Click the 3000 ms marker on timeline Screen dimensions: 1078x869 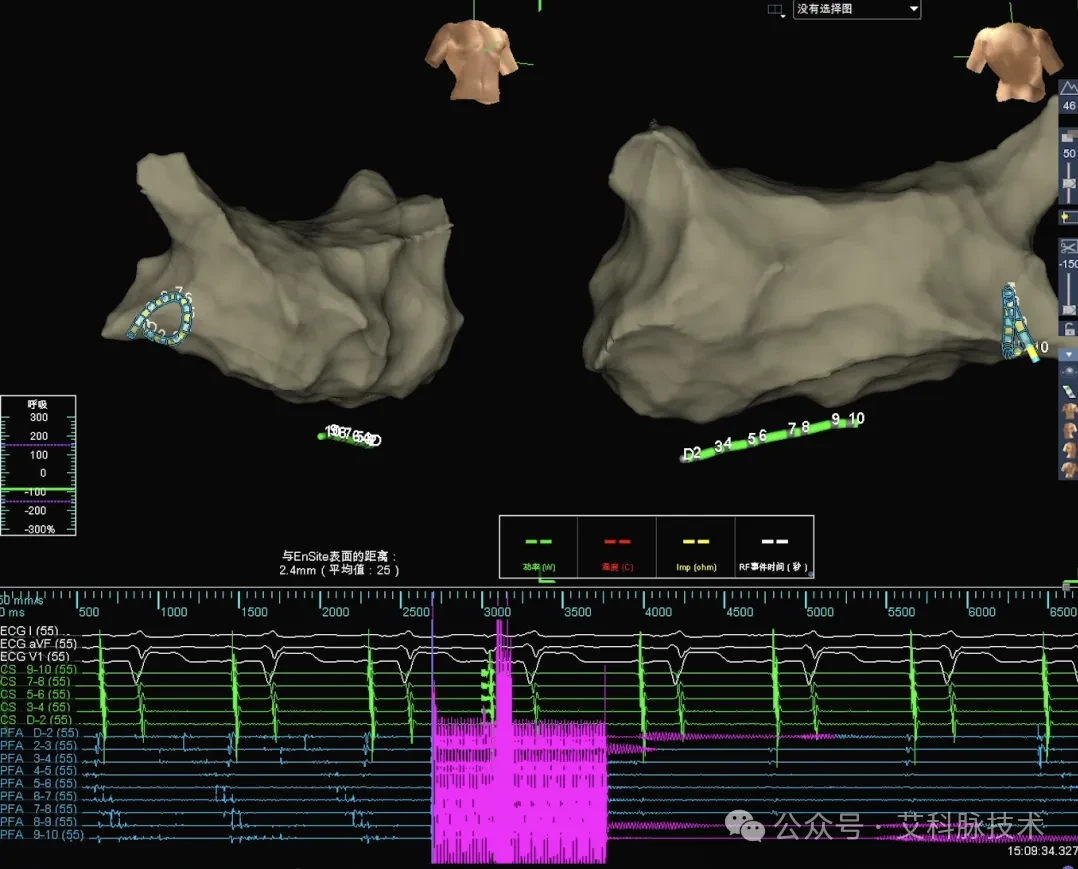(496, 612)
